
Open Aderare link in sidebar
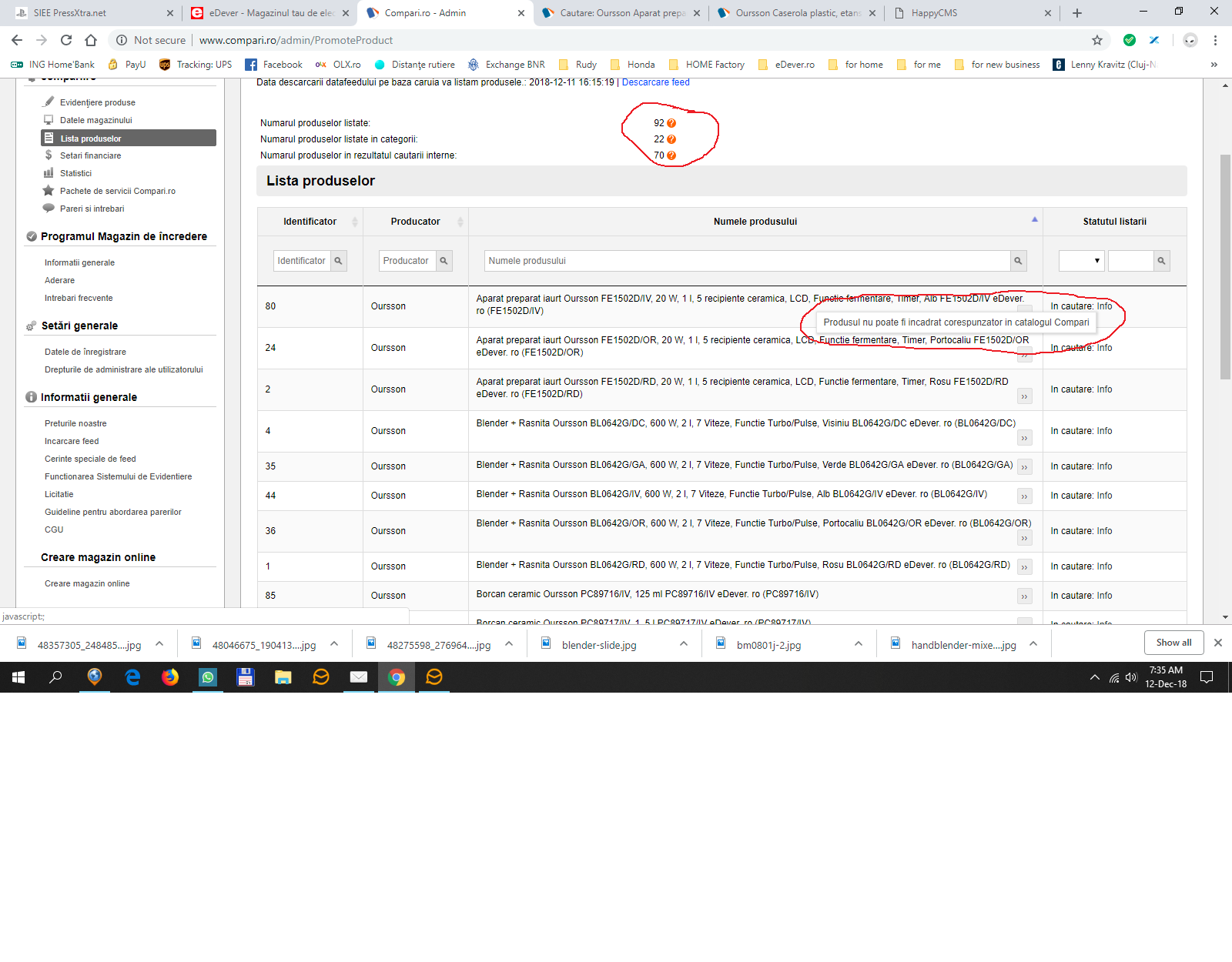coord(59,280)
